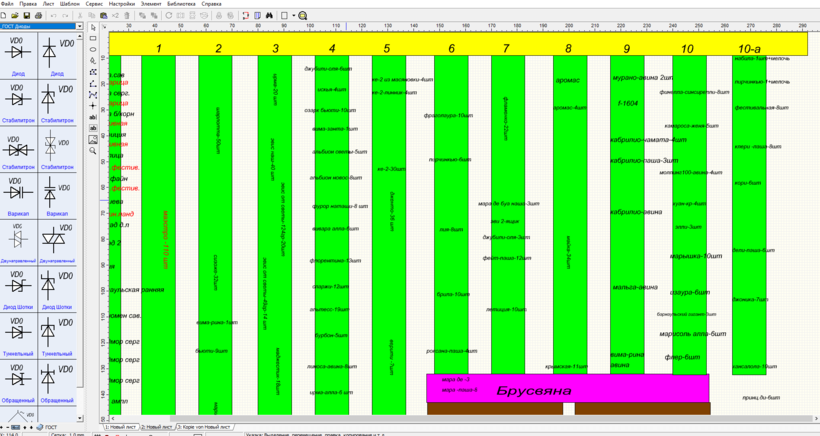Expand the dropdown arrow next to page icon
This screenshot has width=820, height=436.
pyautogui.click(x=292, y=16)
